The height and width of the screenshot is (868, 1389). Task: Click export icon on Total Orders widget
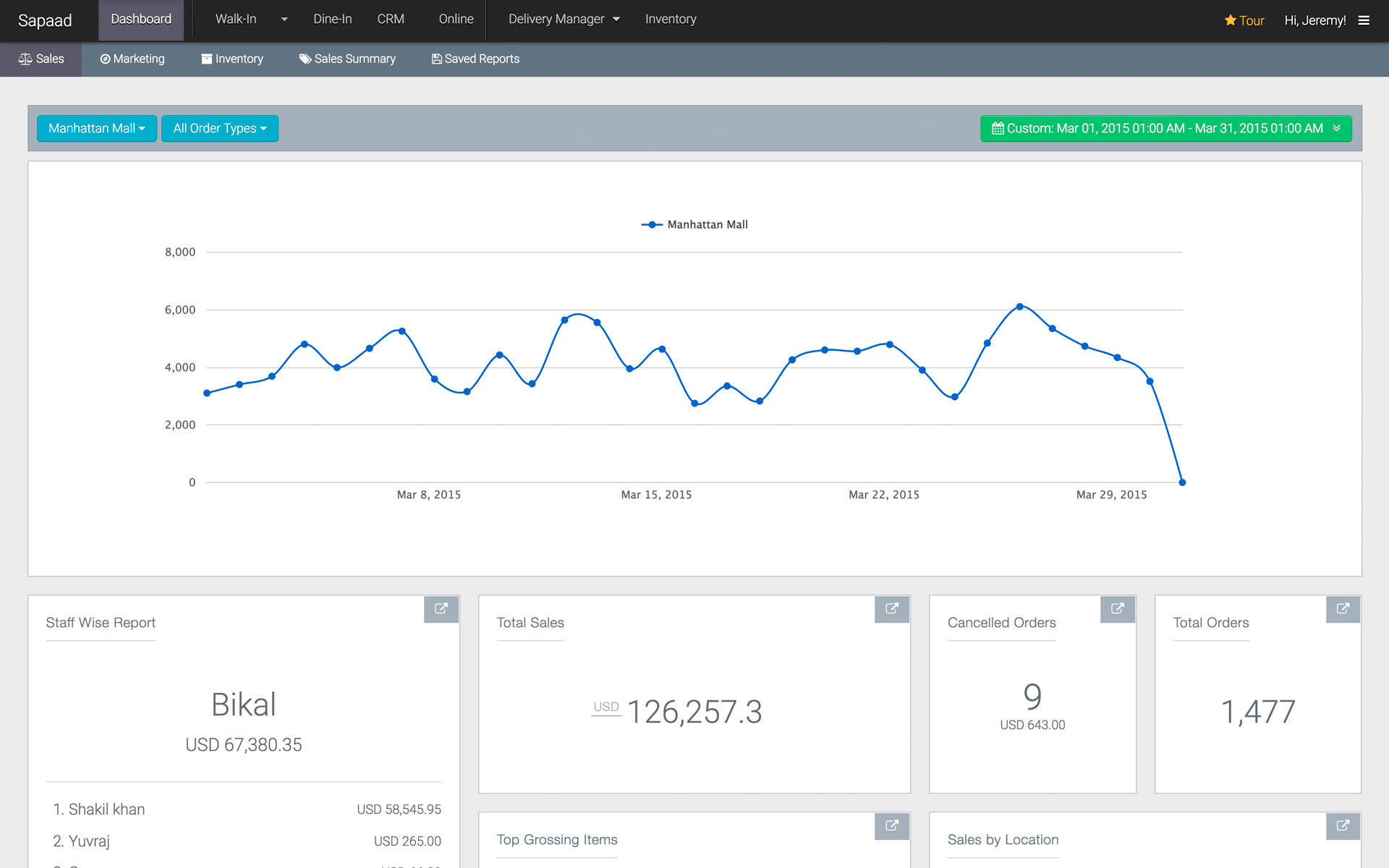coord(1343,609)
